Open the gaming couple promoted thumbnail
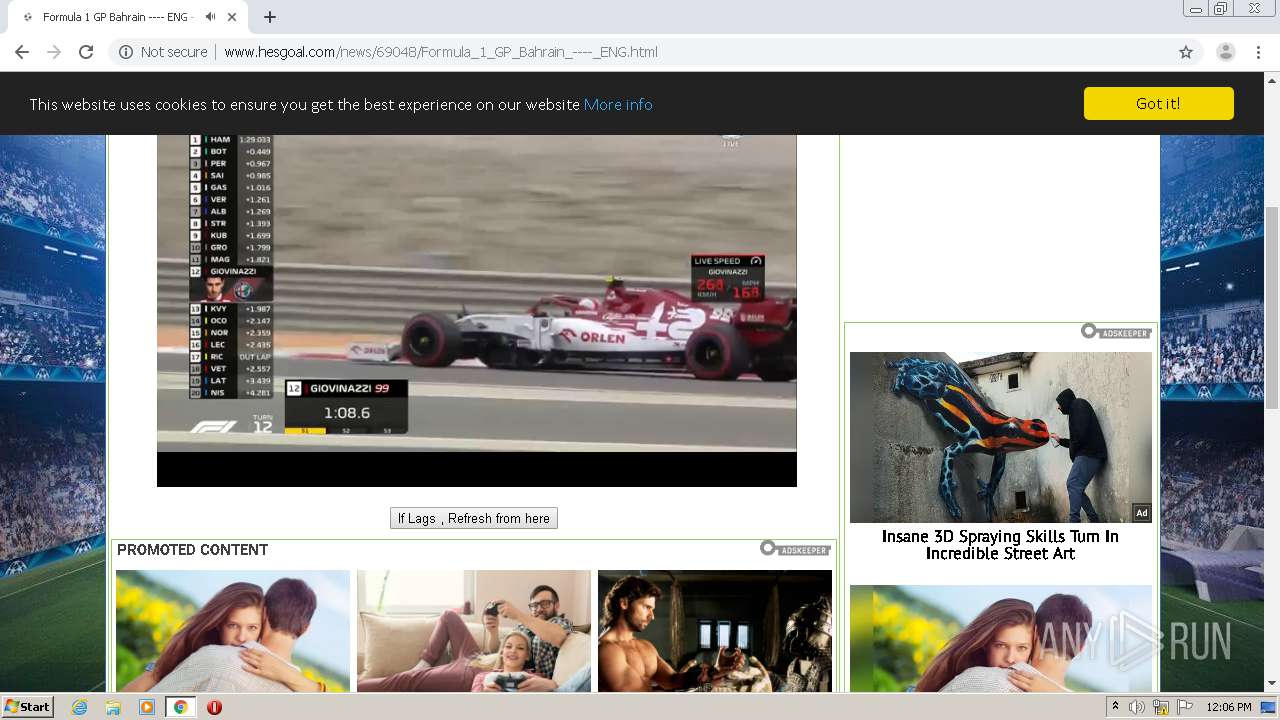This screenshot has width=1280, height=720. click(474, 631)
